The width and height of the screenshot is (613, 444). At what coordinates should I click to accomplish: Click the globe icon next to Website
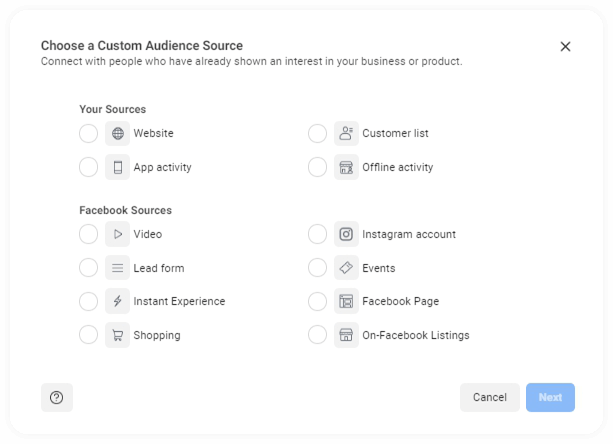pyautogui.click(x=118, y=133)
